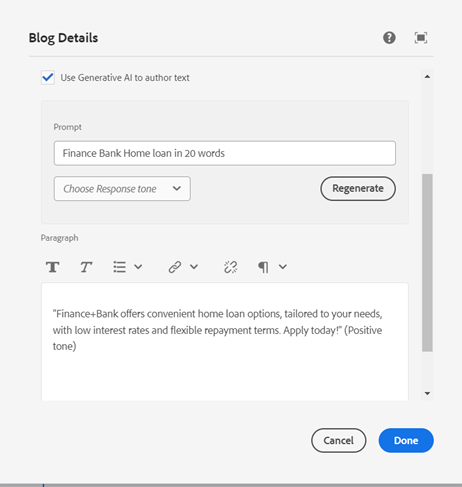
Task: Select the paragraph format pilcrow icon
Action: point(263,267)
